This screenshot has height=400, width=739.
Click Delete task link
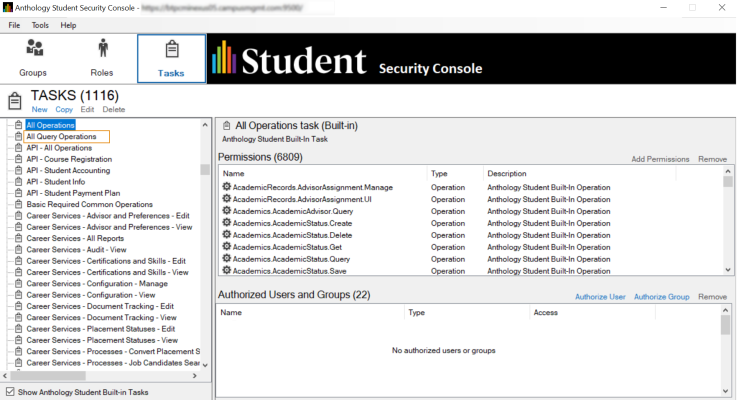114,109
